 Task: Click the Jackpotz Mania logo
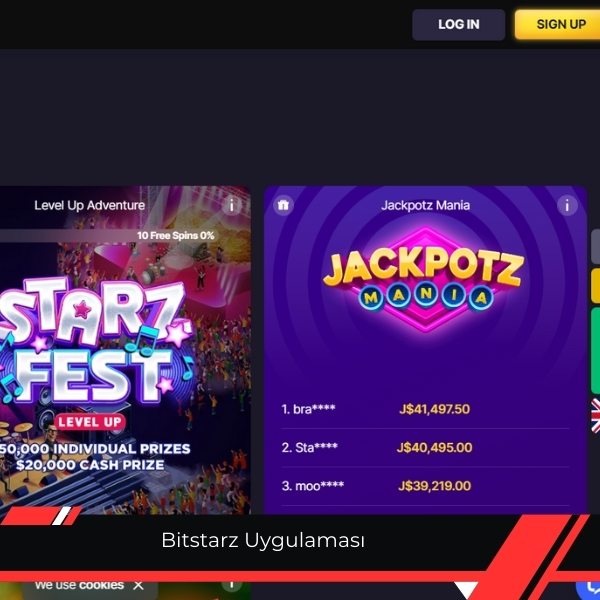424,279
